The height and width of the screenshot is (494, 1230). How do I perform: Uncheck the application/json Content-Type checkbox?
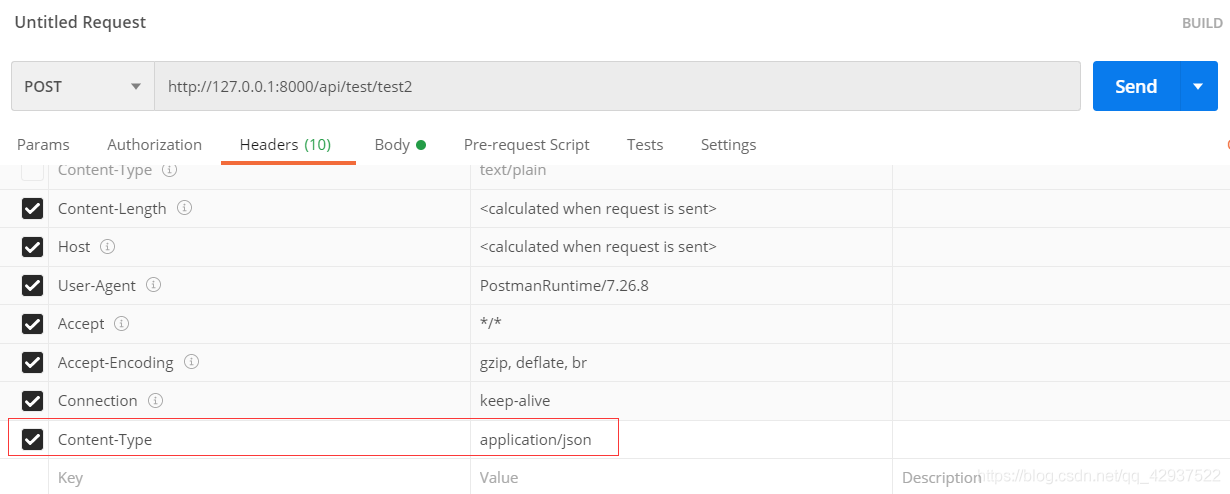tap(32, 439)
